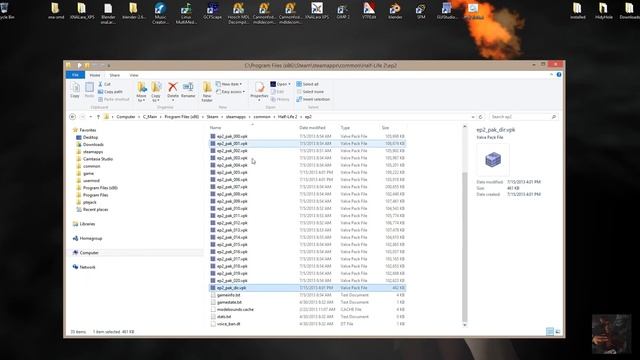
Task: Sort by the Name column header
Action: point(216,128)
